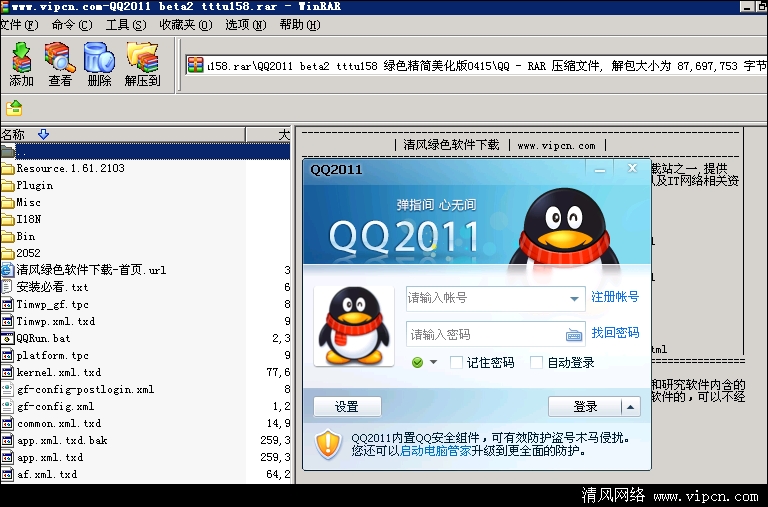
Task: Select the QQRun.bat file in the list
Action: [x=43, y=338]
